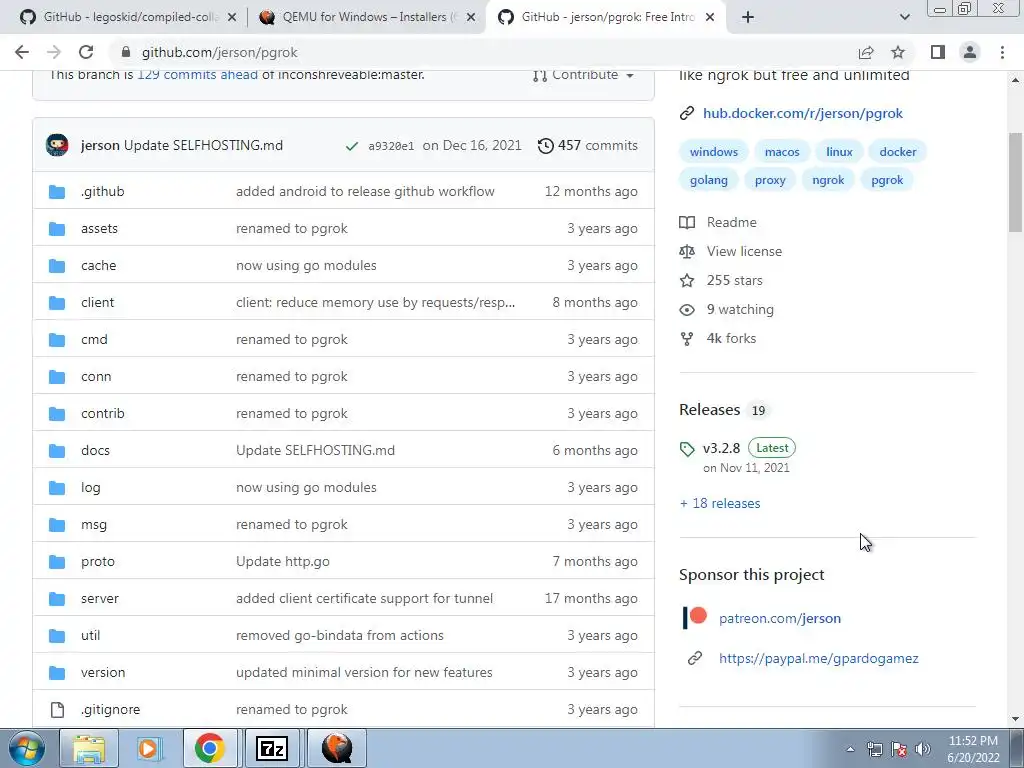Close the legoskid GitHub tab
Image resolution: width=1024 pixels, height=768 pixels.
point(231,18)
